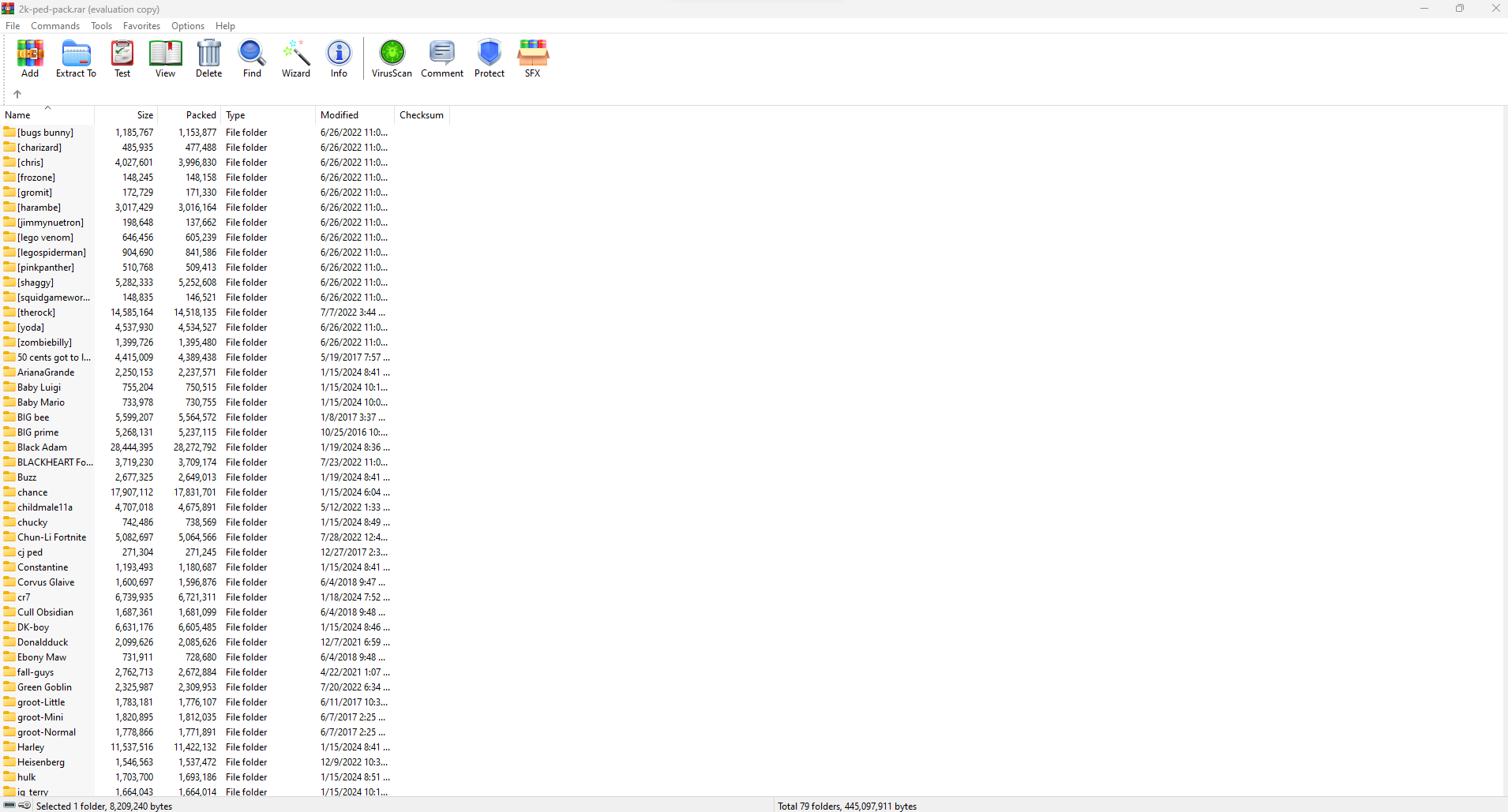
Task: Select the [shaggy] folder name
Action: pos(36,283)
